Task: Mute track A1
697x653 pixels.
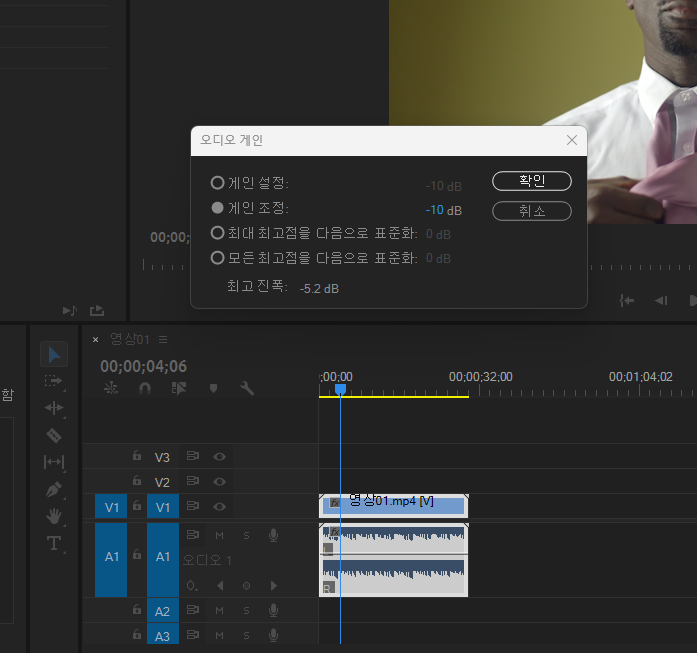Action: click(x=220, y=536)
